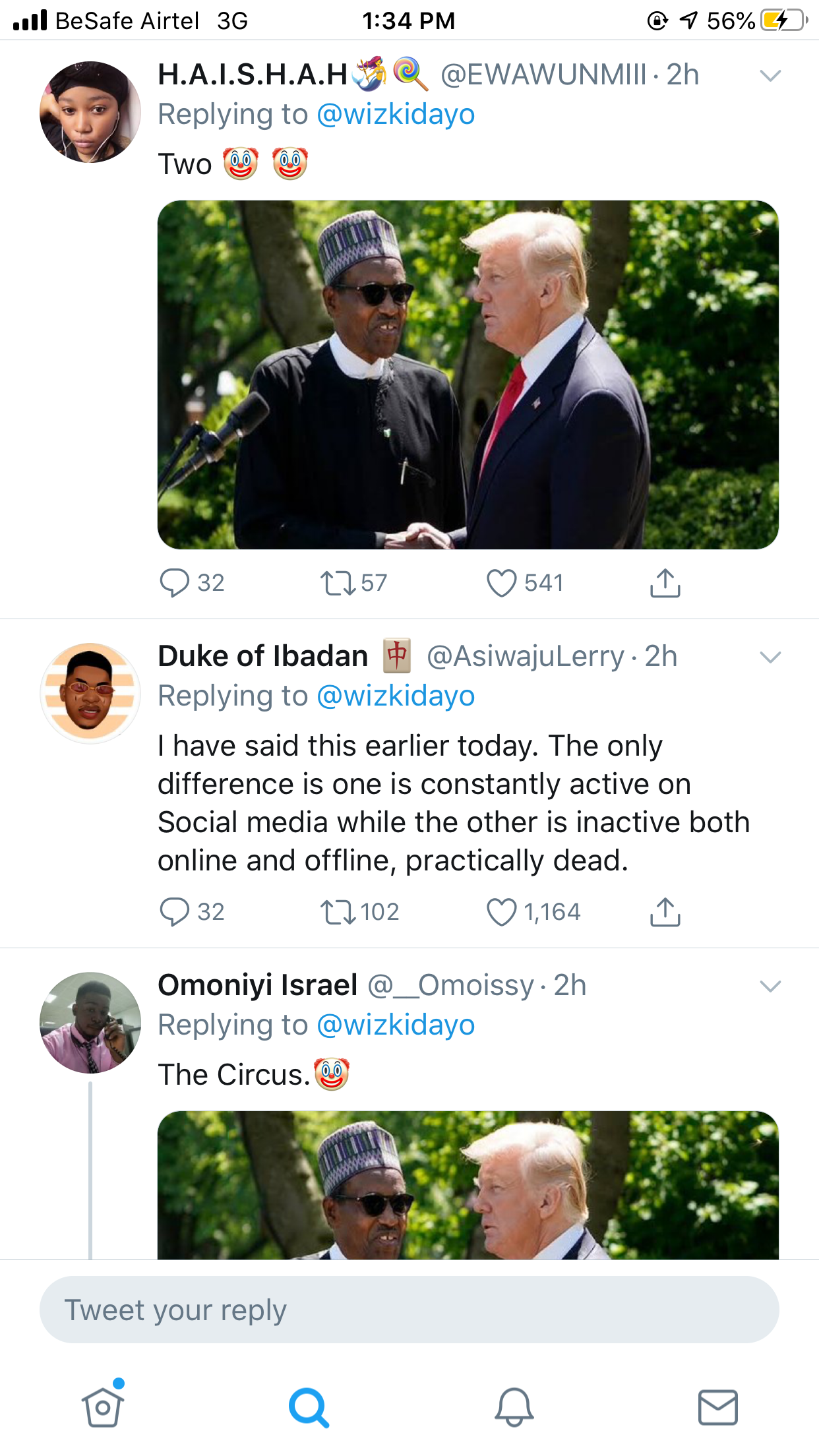The image size is (819, 1456).
Task: Open replies on Duke of Ibadan's tweet
Action: click(175, 912)
